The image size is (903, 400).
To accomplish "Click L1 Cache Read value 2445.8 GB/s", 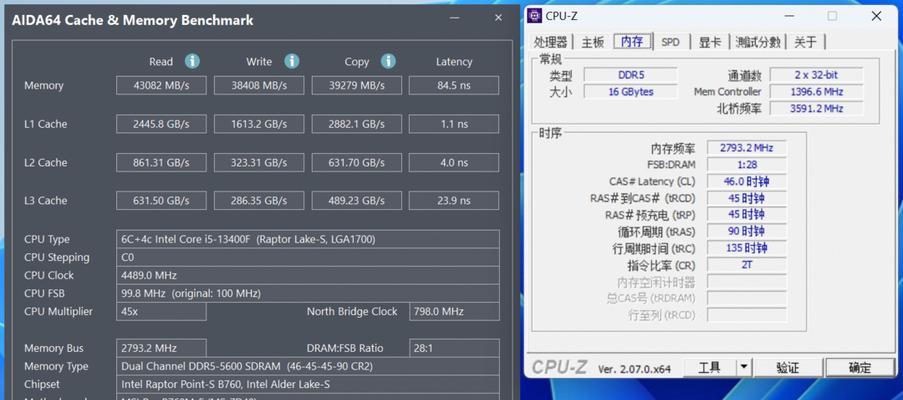I will click(x=161, y=124).
